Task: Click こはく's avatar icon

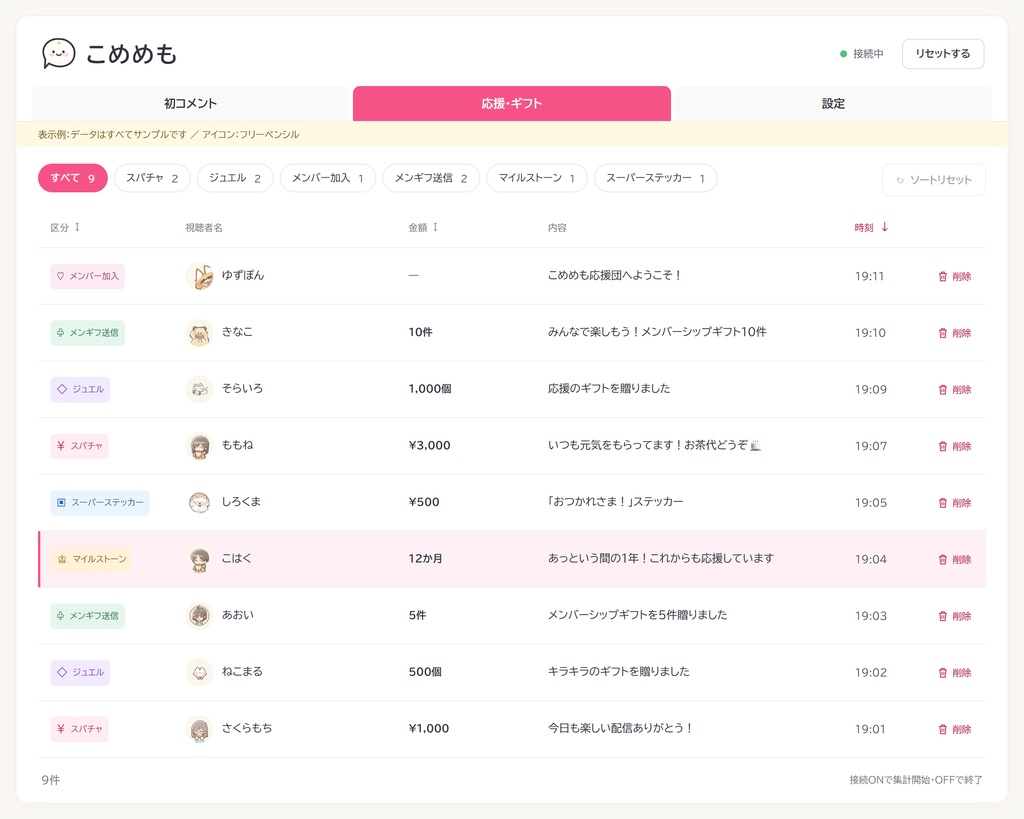Action: point(200,559)
